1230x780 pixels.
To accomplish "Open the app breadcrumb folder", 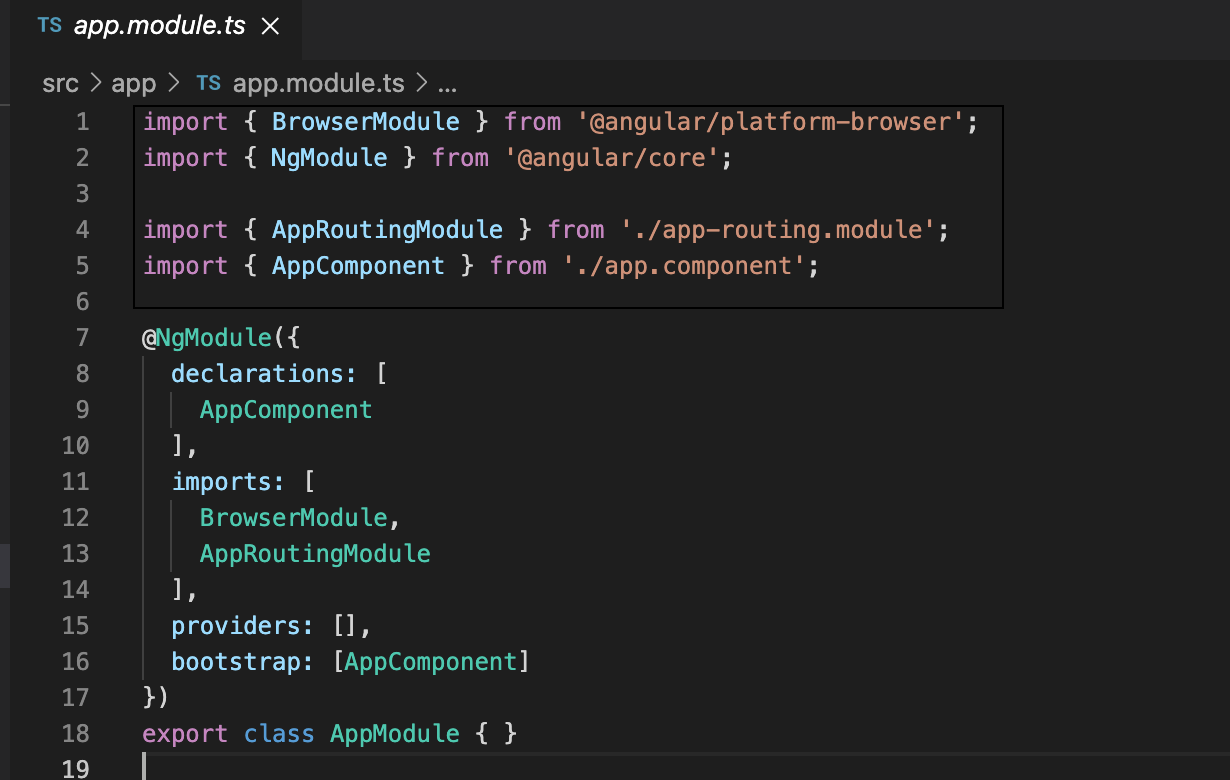I will [134, 83].
